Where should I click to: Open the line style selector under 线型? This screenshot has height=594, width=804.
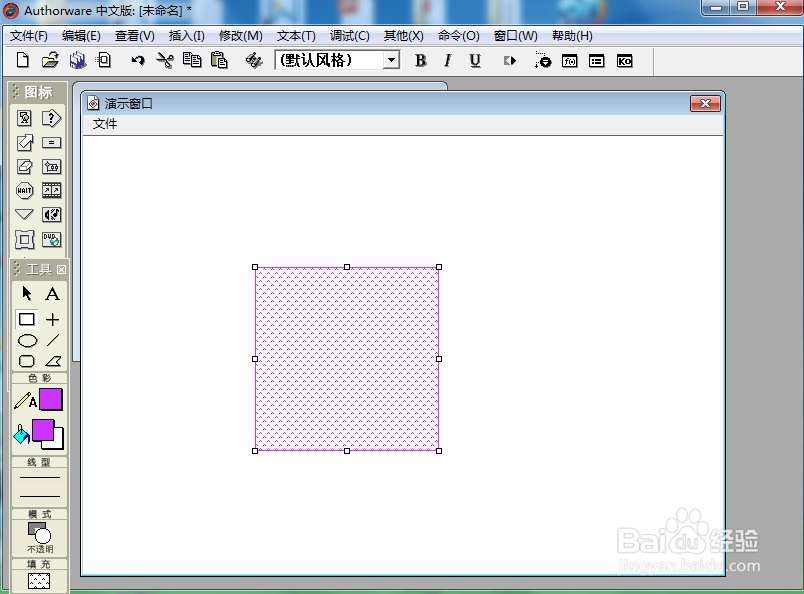tap(39, 487)
